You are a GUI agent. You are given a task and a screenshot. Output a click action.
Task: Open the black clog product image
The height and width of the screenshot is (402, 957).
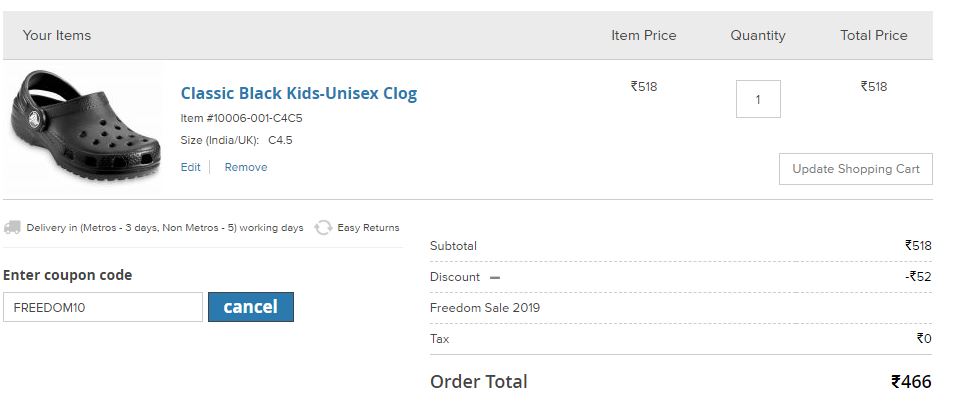pos(85,126)
